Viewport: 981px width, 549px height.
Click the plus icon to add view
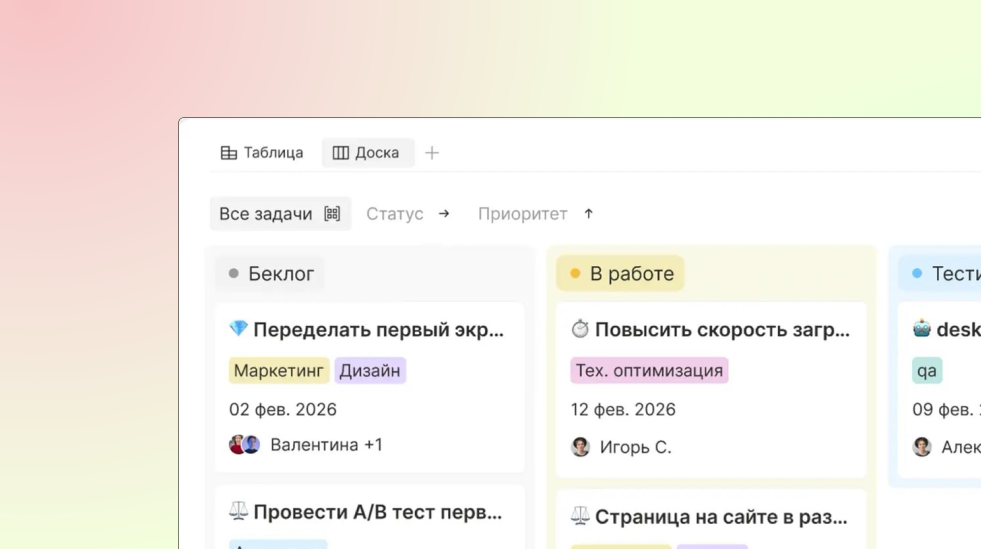pos(432,153)
